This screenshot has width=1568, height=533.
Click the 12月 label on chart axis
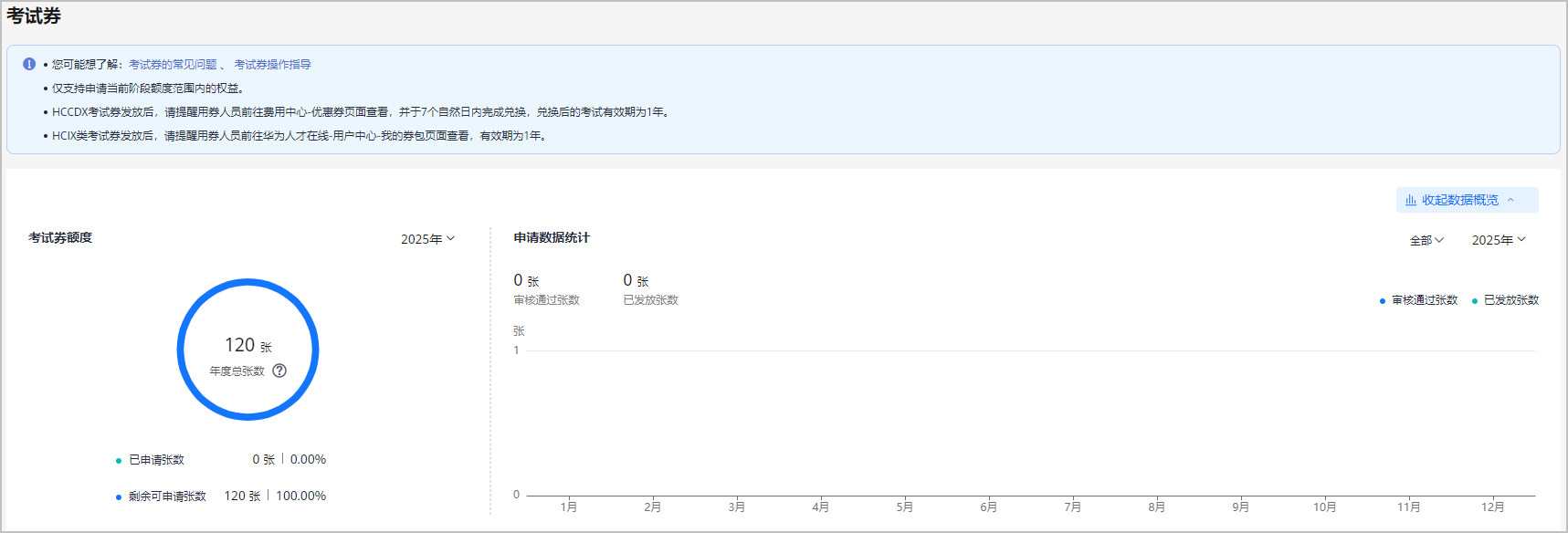click(x=1493, y=507)
